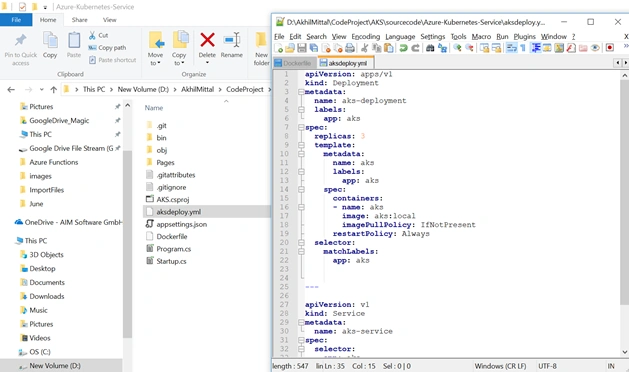The height and width of the screenshot is (372, 629).
Task: Collapse the containers fold marker on line 14
Action: click(x=301, y=189)
